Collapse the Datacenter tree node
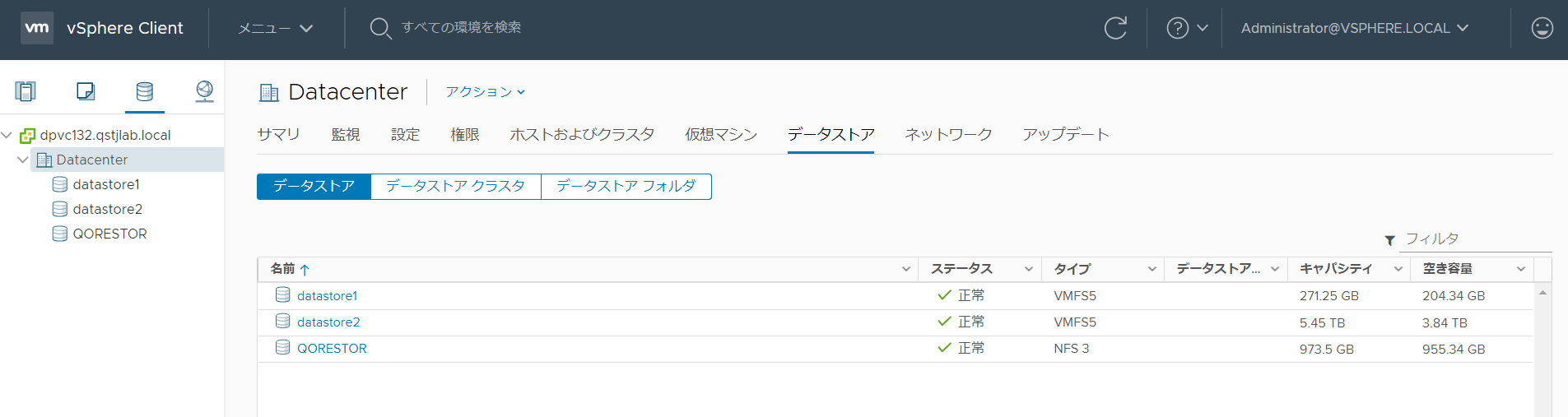 click(23, 160)
